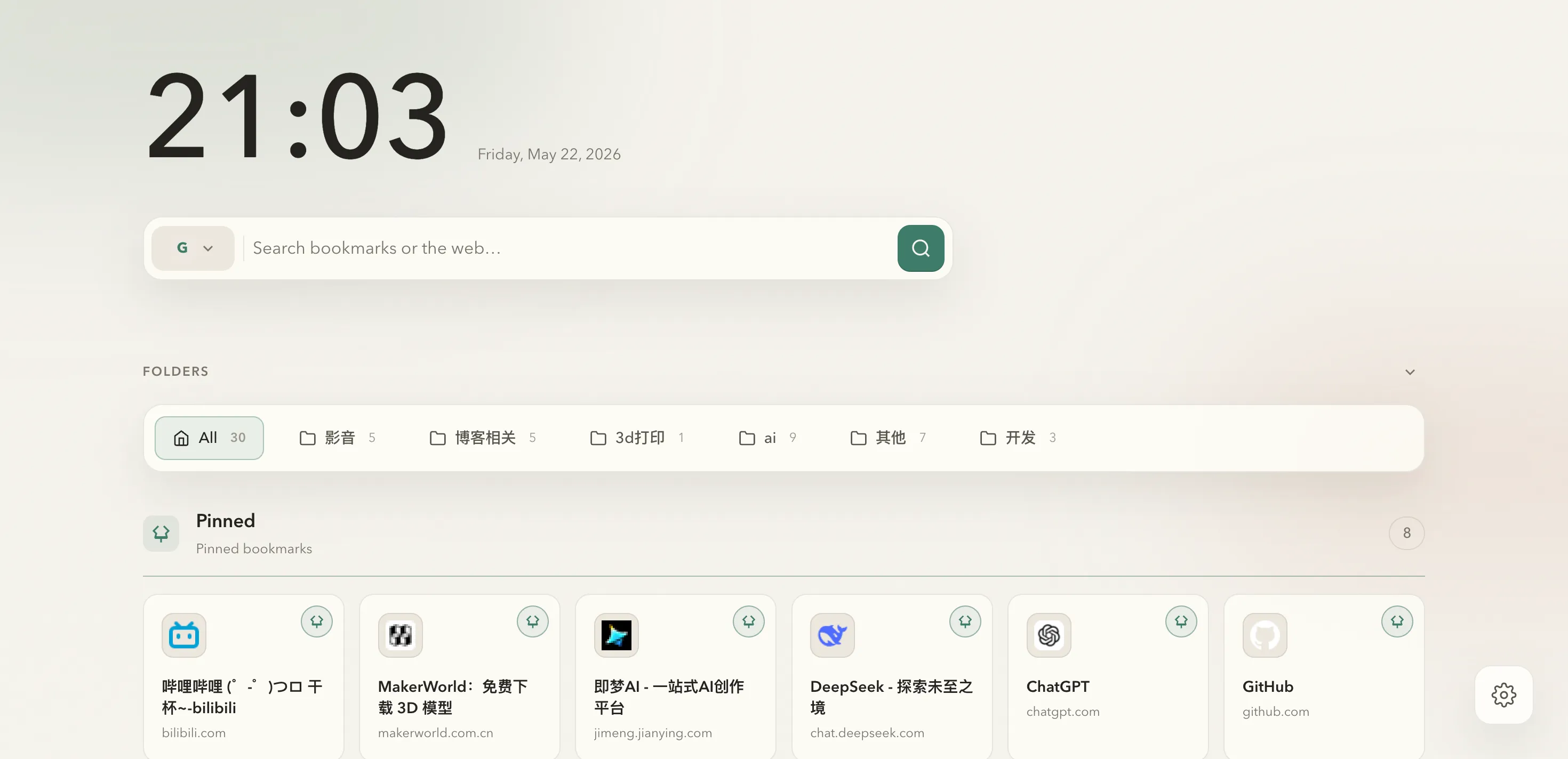This screenshot has width=1568, height=759.
Task: Open the DeepSeek 探索未至之境 title
Action: (x=892, y=697)
